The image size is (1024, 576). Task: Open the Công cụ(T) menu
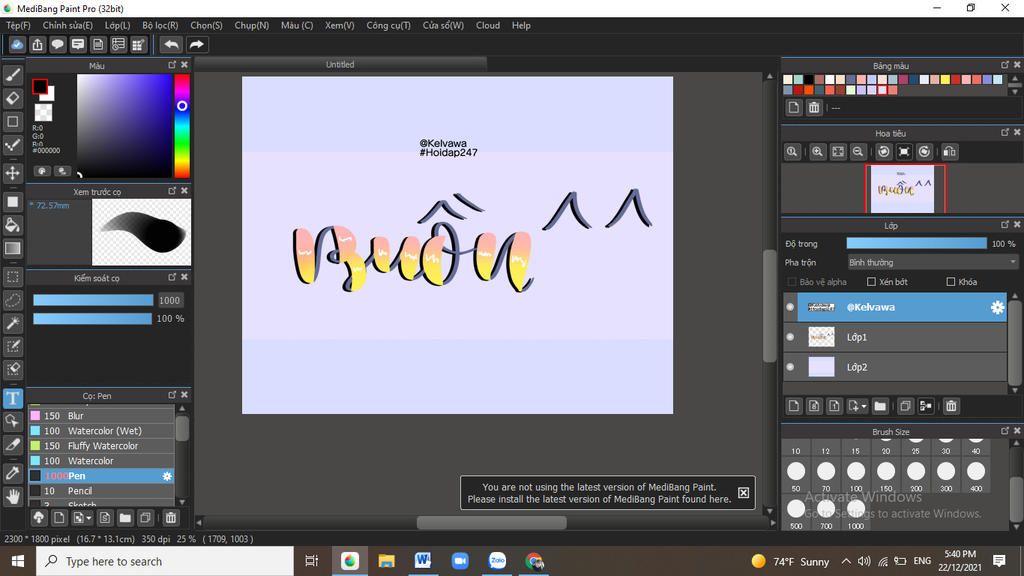pos(389,25)
